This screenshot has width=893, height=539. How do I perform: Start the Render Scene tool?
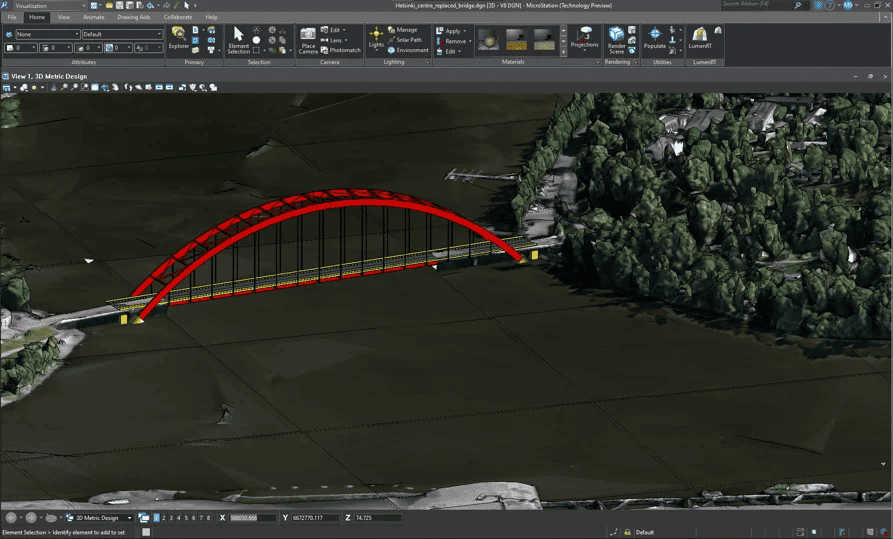coord(616,40)
